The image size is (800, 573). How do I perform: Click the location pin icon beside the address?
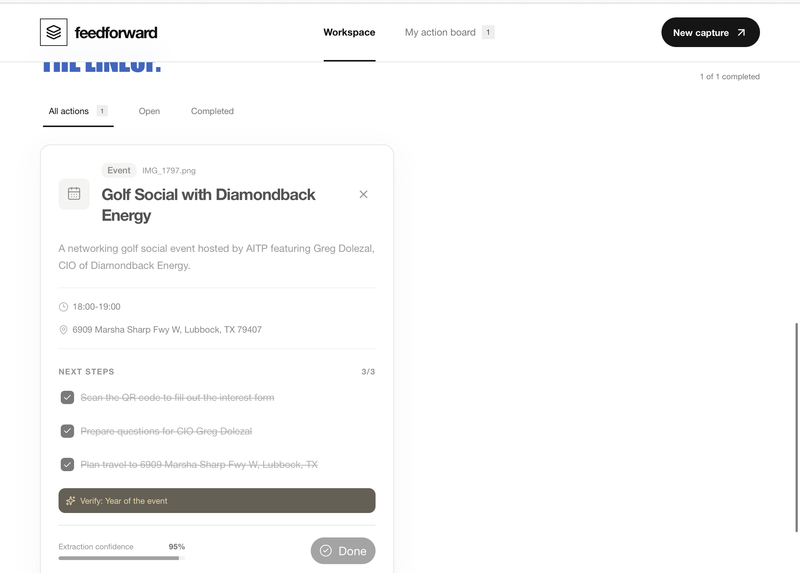(63, 330)
